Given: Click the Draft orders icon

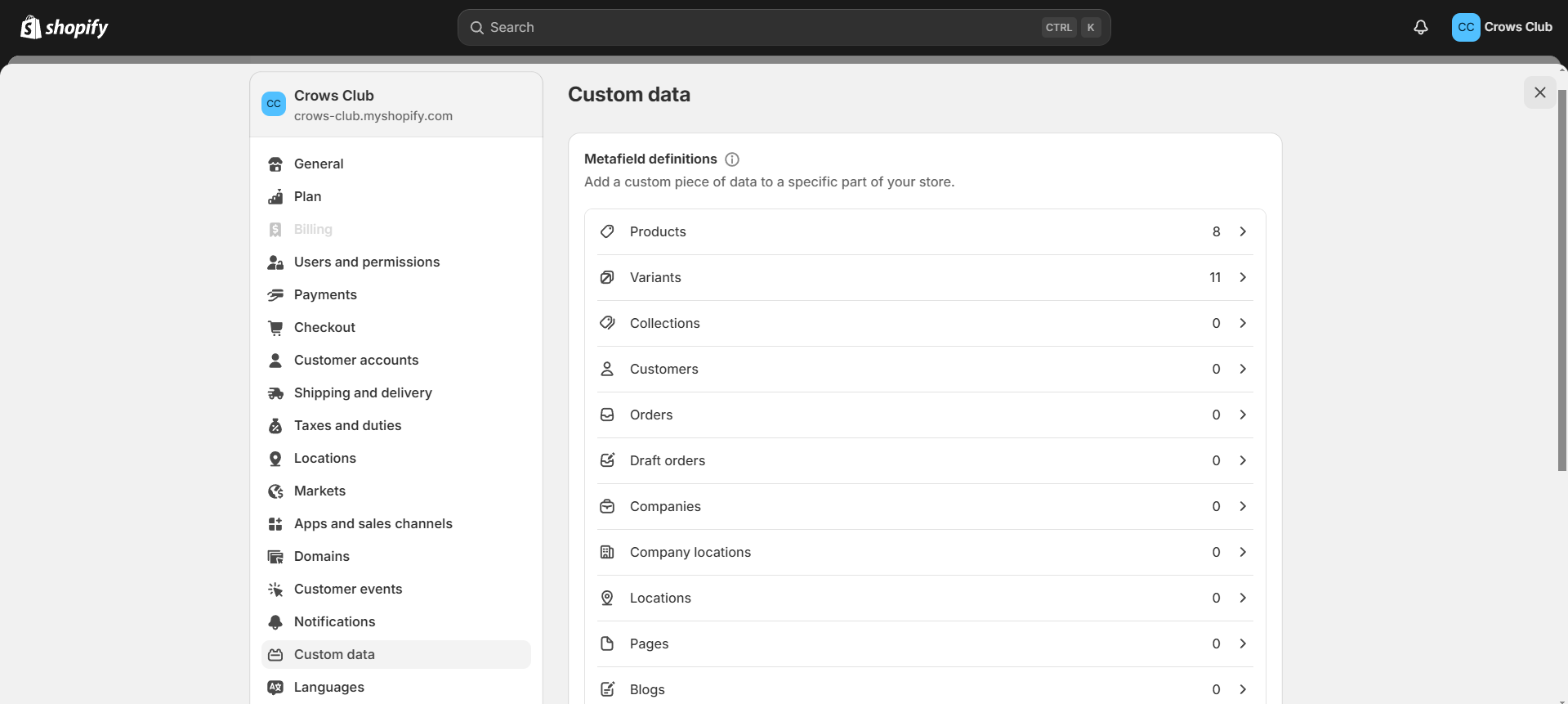Looking at the screenshot, I should click(607, 460).
